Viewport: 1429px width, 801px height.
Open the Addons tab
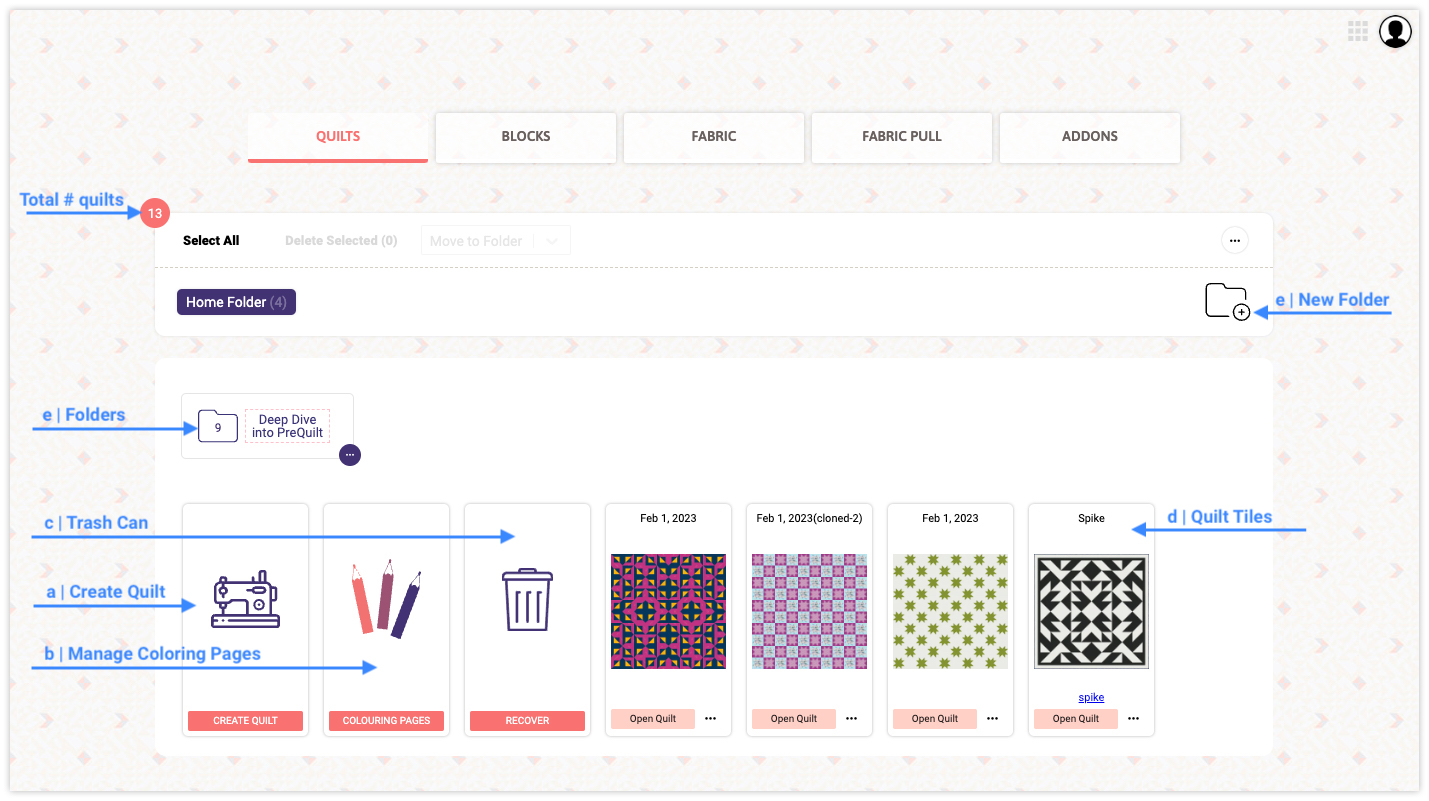[1090, 137]
